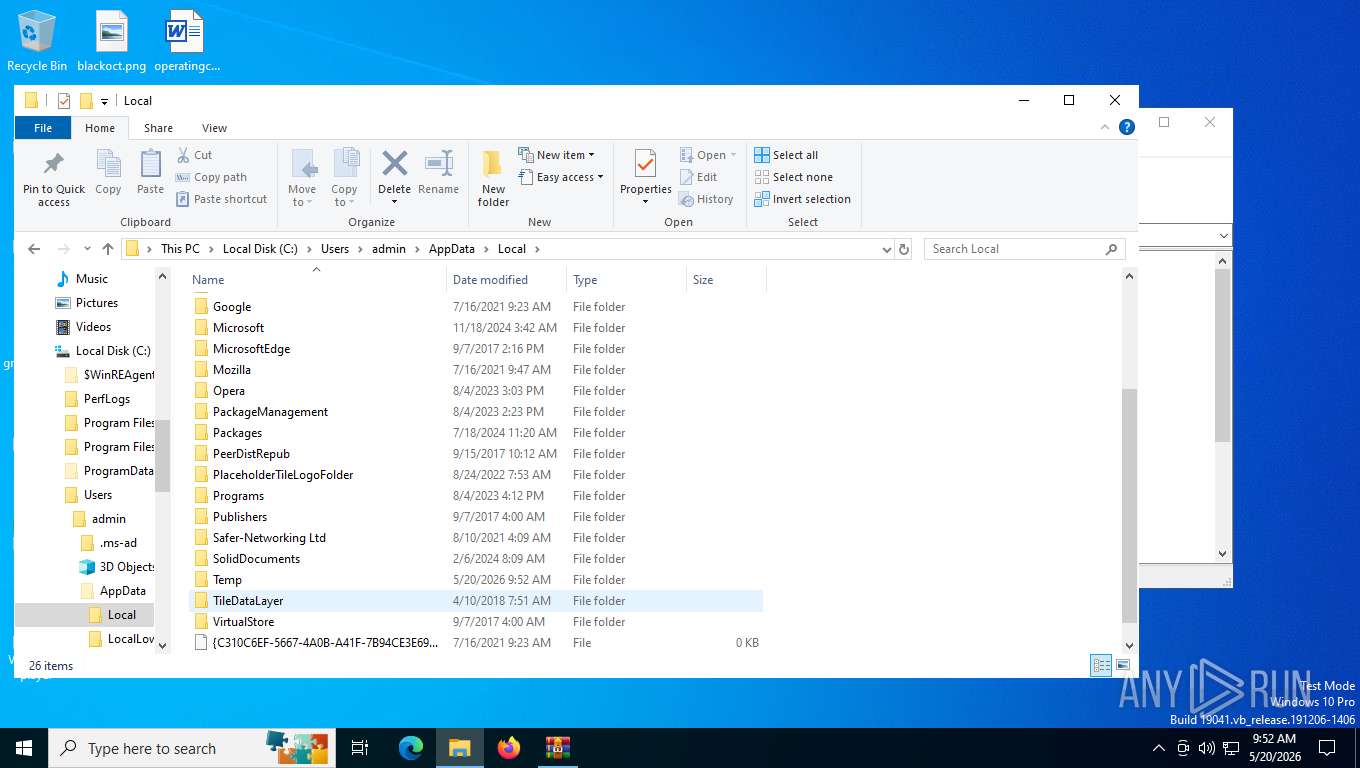The width and height of the screenshot is (1360, 768).
Task: Open address bar history dropdown
Action: [x=886, y=249]
